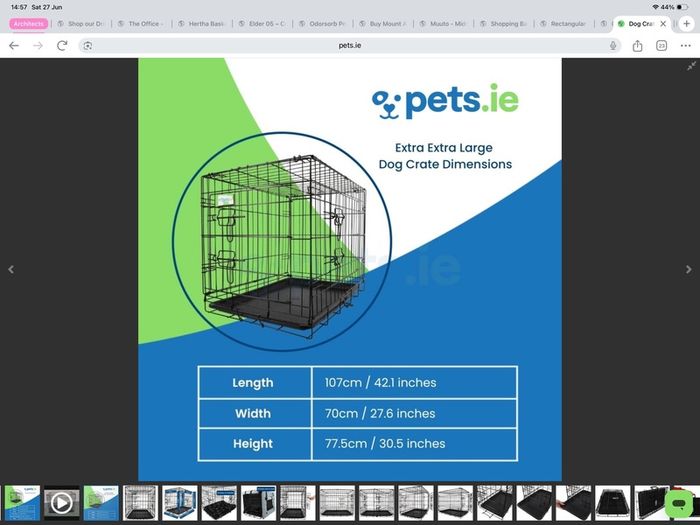The height and width of the screenshot is (525, 700).
Task: Focus the pets.ie address bar
Action: 350,46
